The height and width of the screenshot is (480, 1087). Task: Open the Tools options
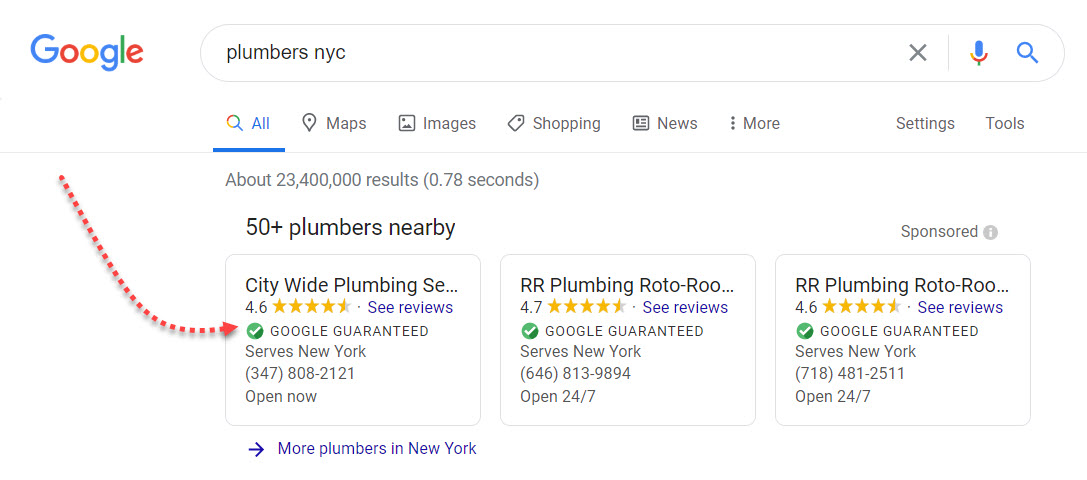1004,124
